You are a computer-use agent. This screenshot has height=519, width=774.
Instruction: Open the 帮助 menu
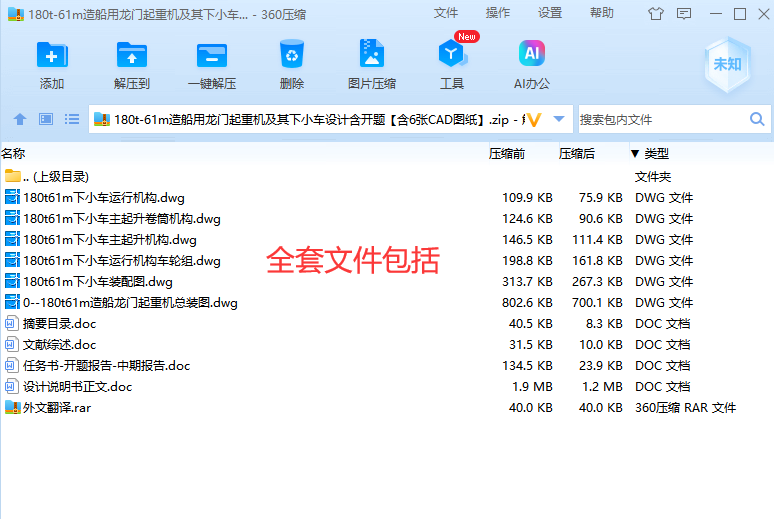point(602,13)
